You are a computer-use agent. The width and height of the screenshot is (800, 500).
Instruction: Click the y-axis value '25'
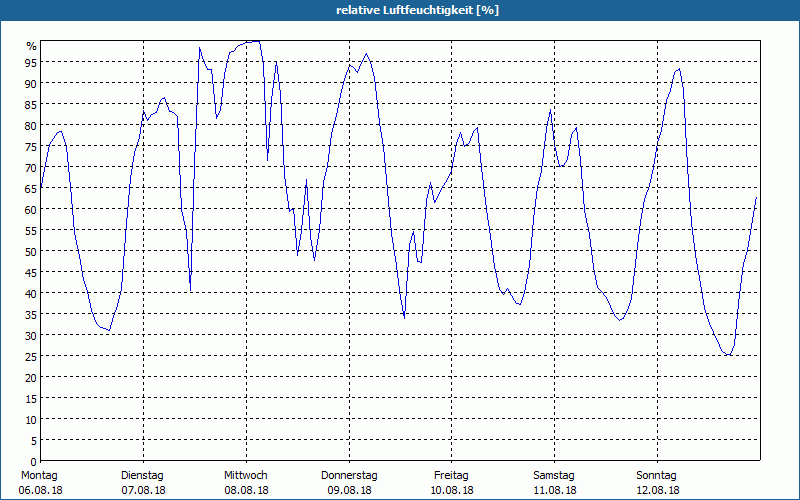point(31,357)
